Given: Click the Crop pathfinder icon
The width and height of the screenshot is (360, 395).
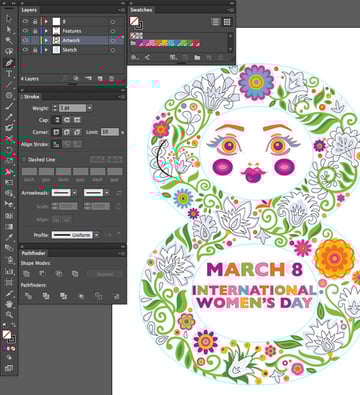Looking at the screenshot, I should [81, 296].
